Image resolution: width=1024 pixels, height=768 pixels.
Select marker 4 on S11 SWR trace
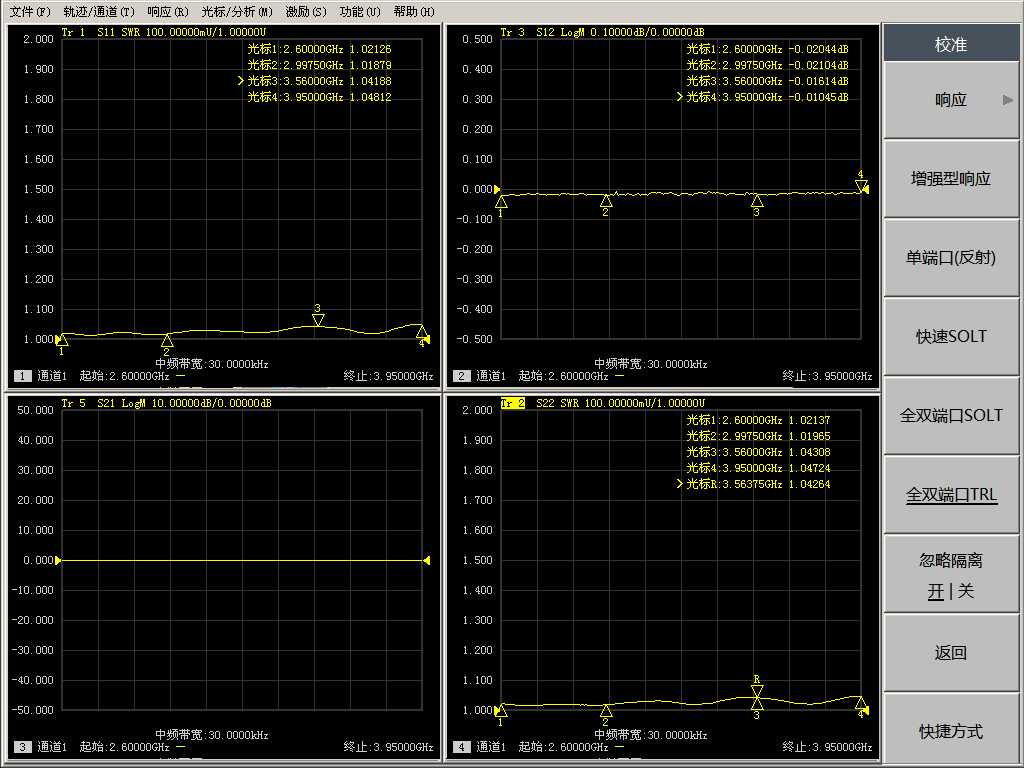[x=422, y=336]
